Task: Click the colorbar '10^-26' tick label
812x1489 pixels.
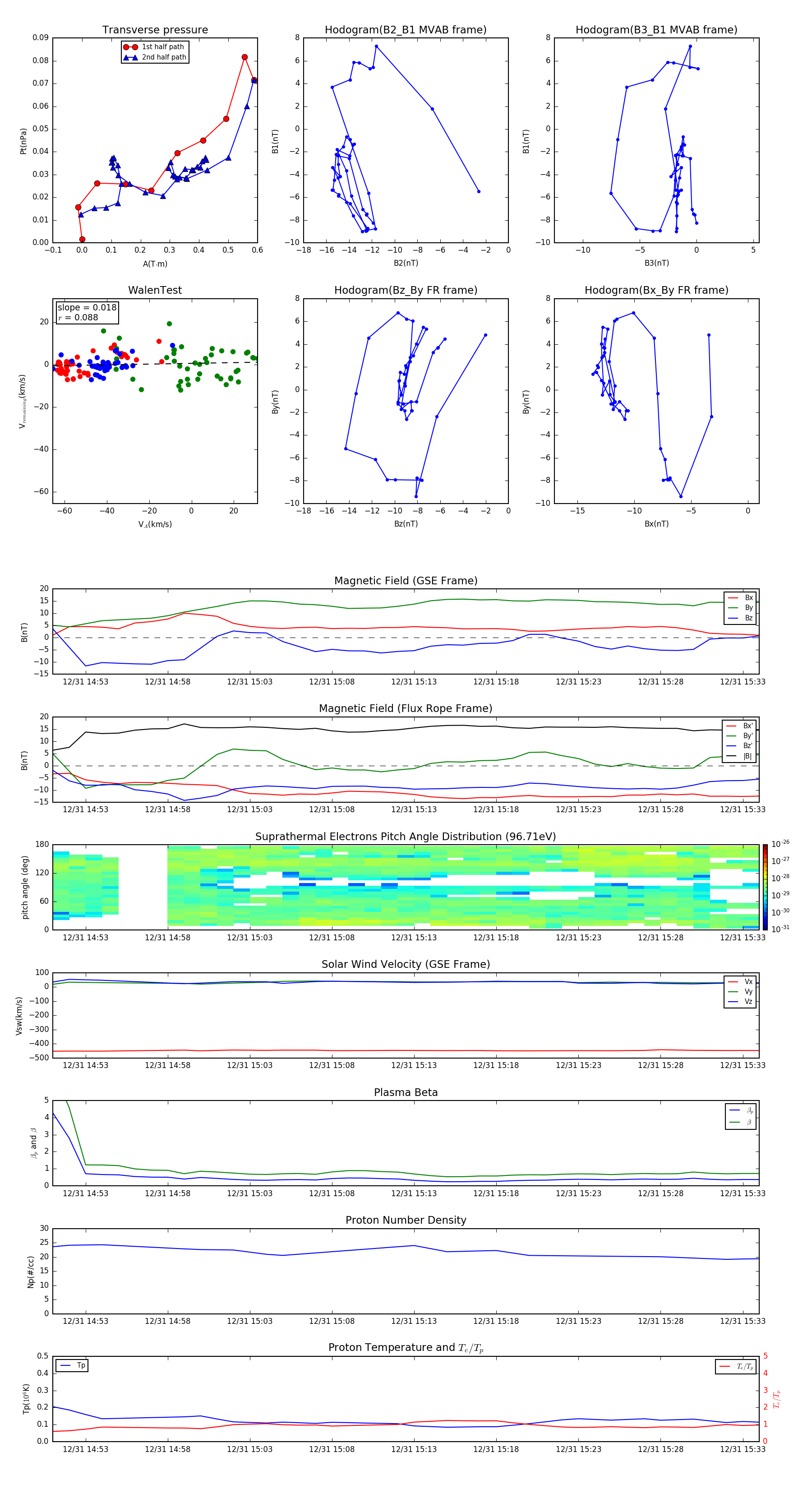Action: pyautogui.click(x=780, y=844)
